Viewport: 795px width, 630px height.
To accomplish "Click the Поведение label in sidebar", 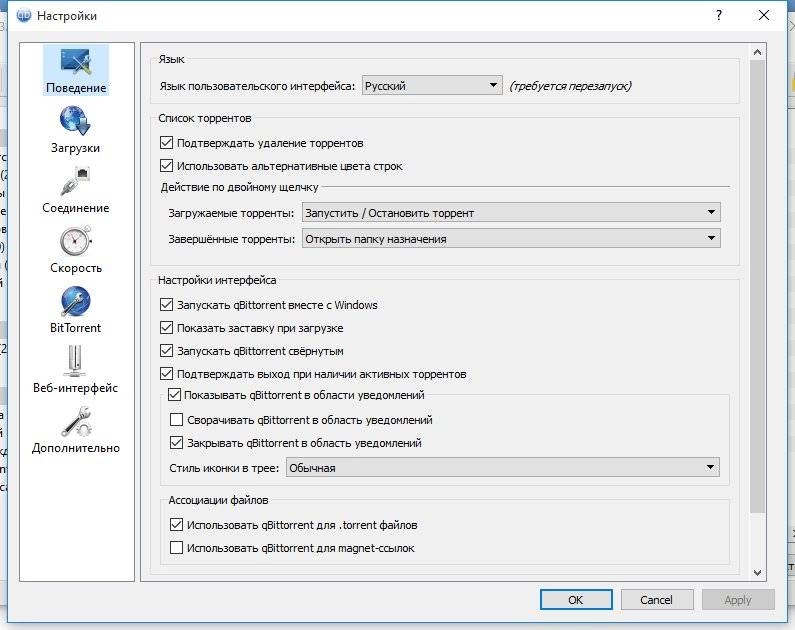I will coord(76,88).
